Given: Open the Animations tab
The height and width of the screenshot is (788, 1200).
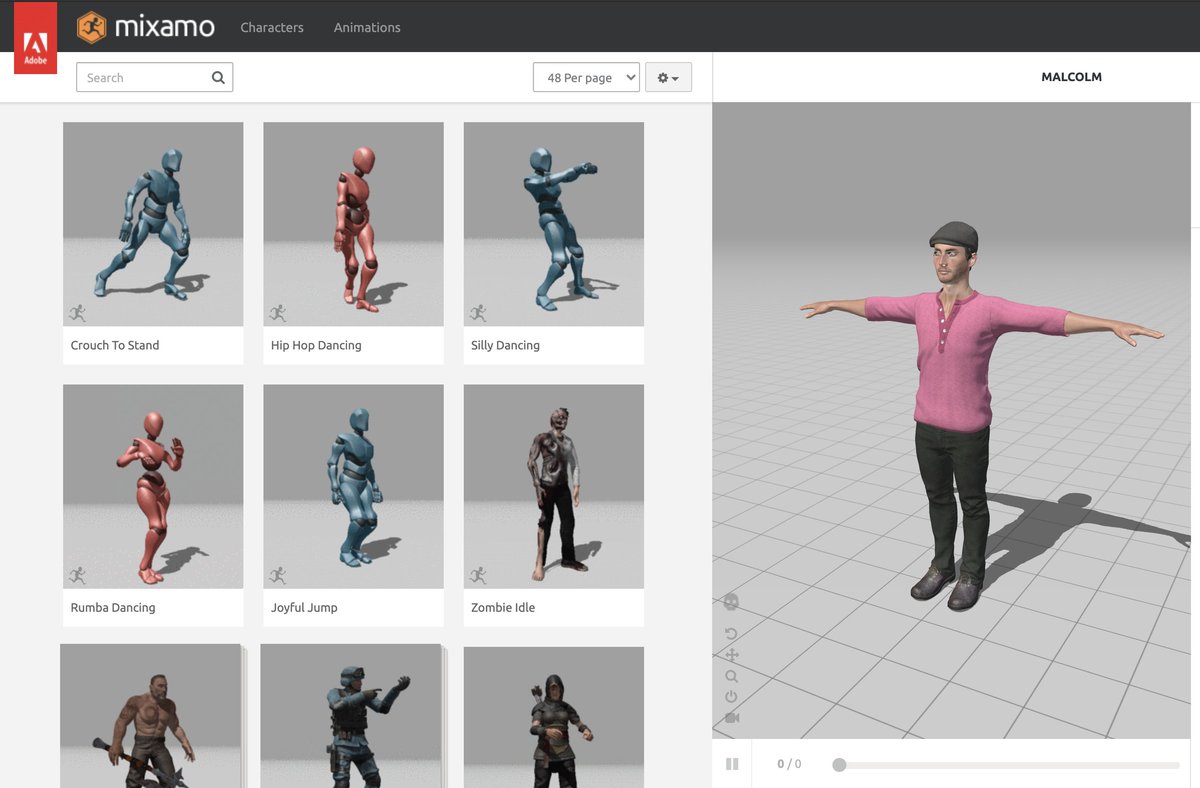Looking at the screenshot, I should [367, 27].
